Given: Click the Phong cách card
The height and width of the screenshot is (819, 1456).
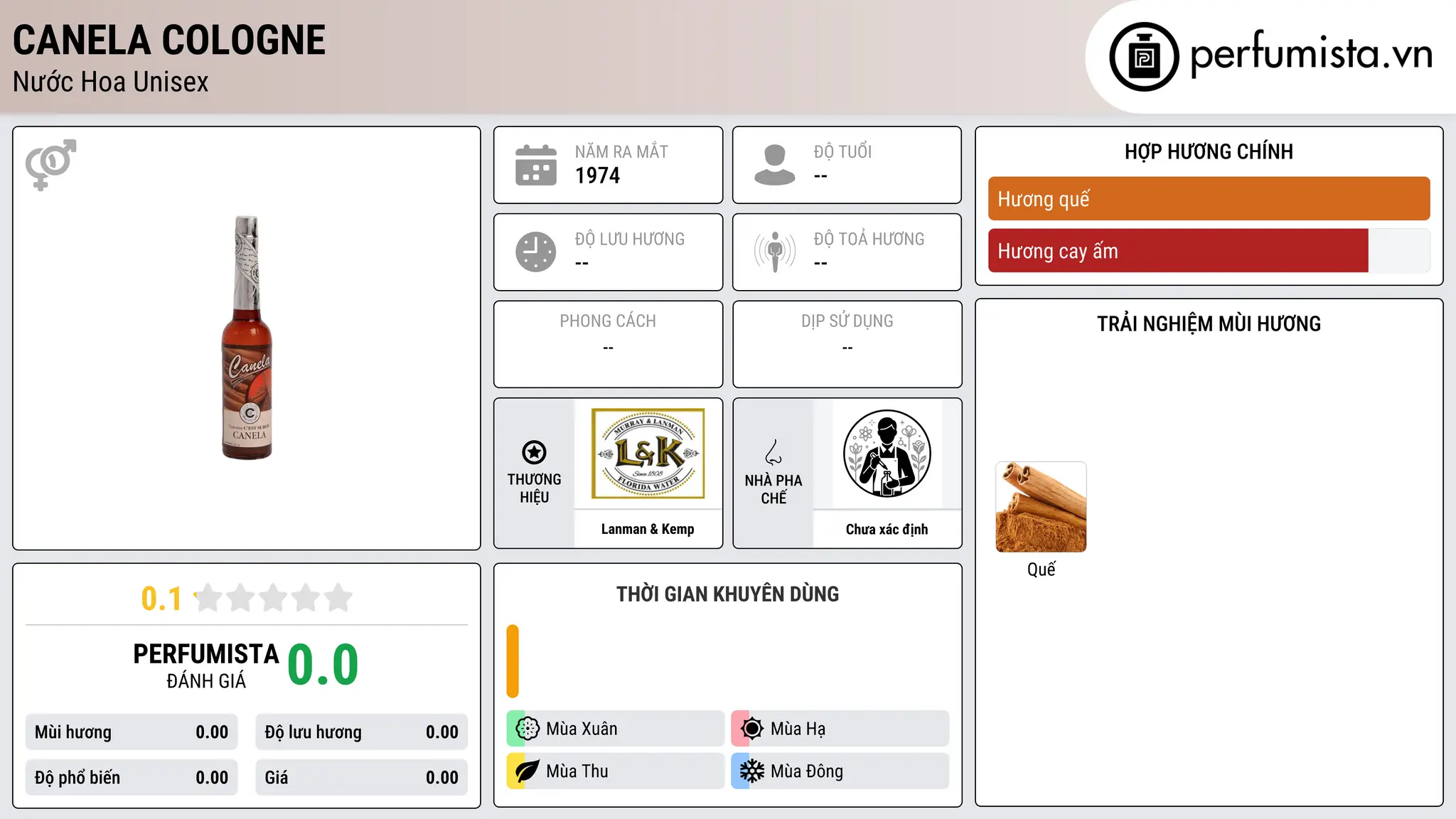Looking at the screenshot, I should coord(608,344).
